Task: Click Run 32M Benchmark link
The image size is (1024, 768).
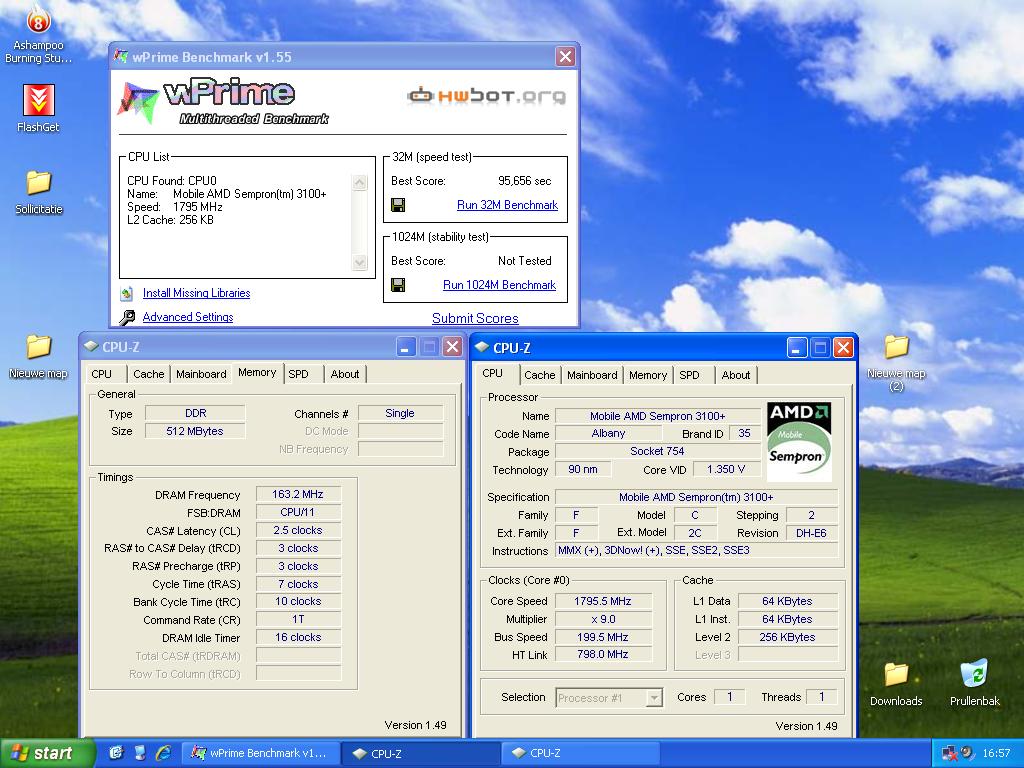Action: tap(507, 205)
